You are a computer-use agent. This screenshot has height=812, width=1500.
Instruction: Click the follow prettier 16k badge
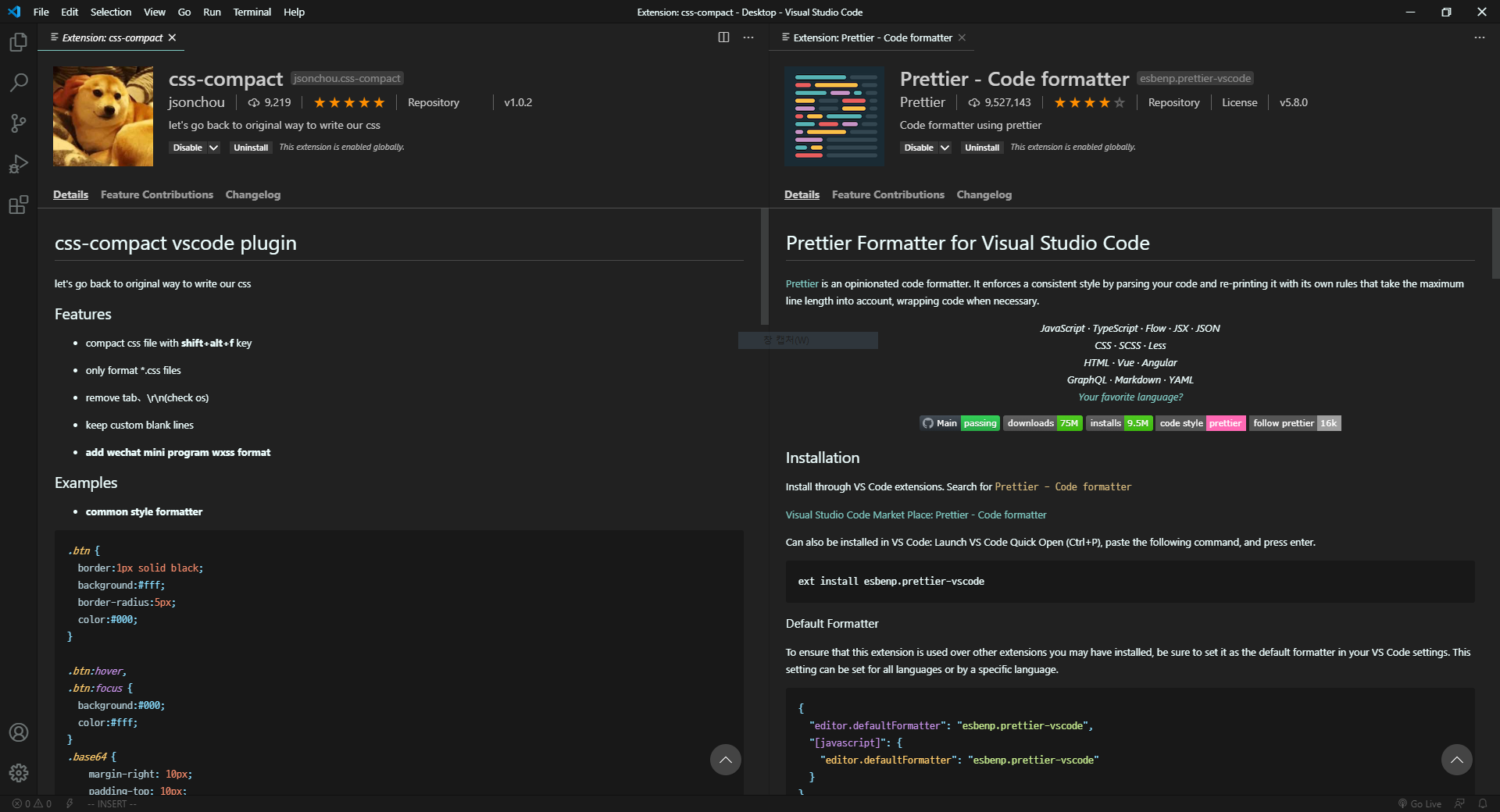point(1295,423)
